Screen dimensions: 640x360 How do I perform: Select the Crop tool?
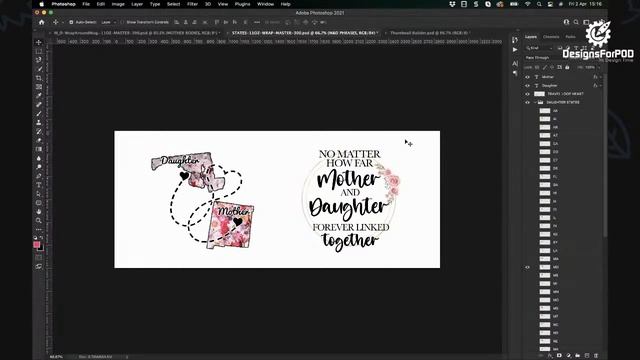(x=39, y=78)
